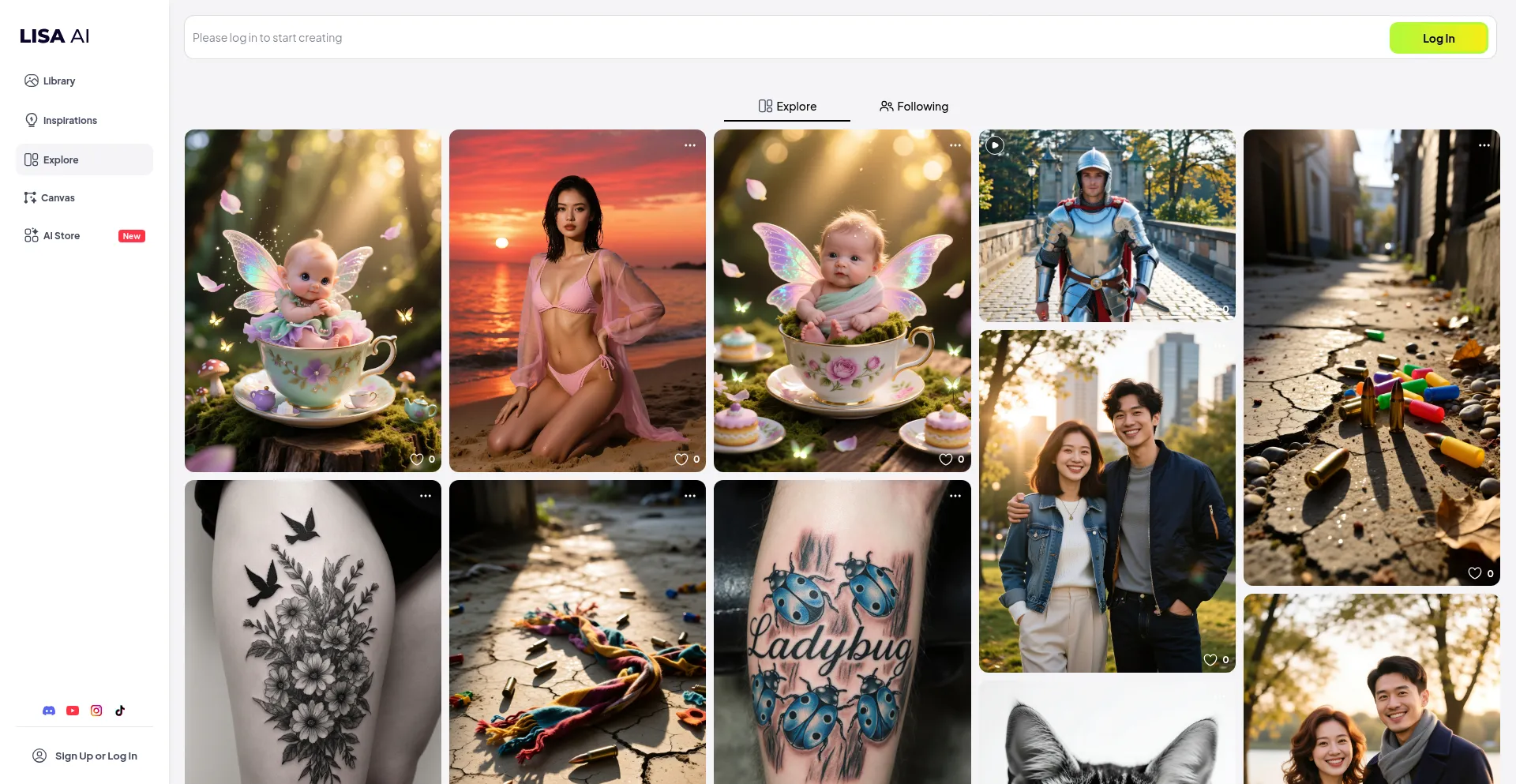This screenshot has width=1516, height=784.
Task: Like the couple in park image
Action: tap(1210, 660)
